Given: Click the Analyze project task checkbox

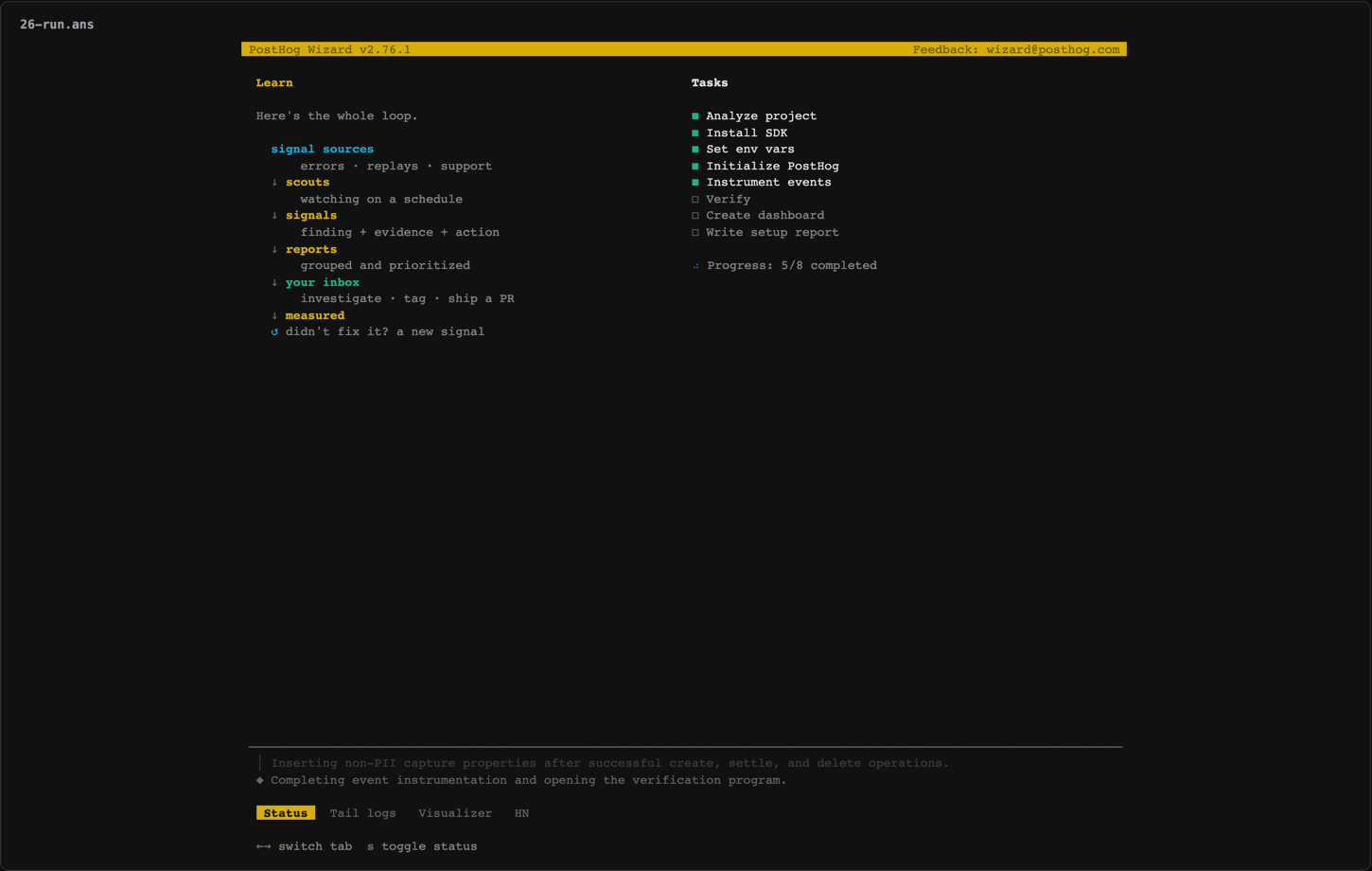Looking at the screenshot, I should tap(695, 116).
